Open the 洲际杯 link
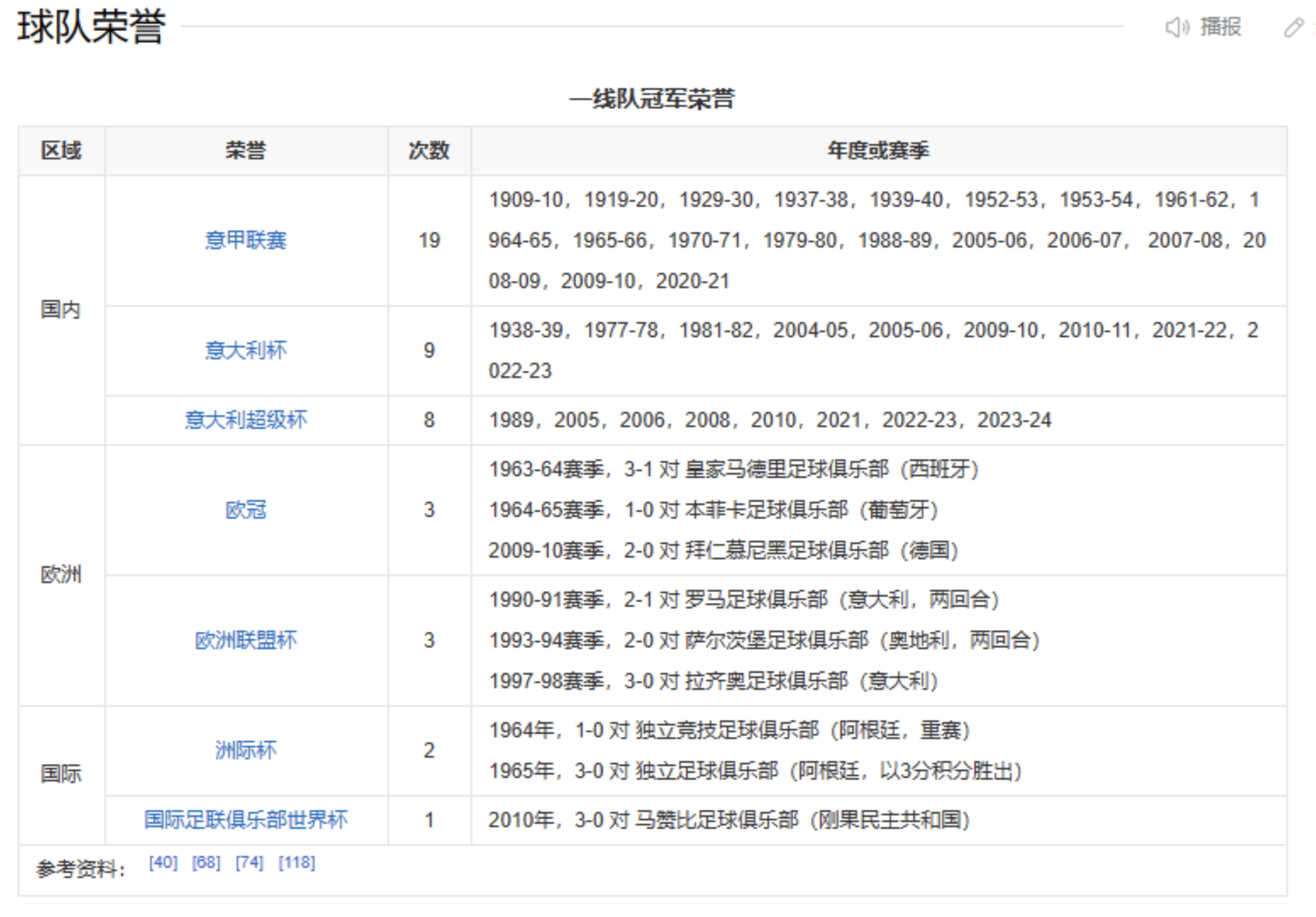1316x917 pixels. [246, 751]
